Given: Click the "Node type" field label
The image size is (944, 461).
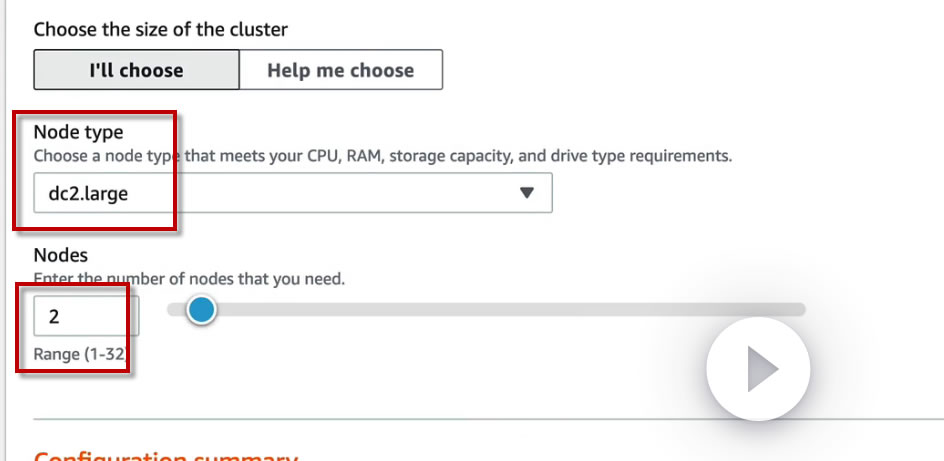Looking at the screenshot, I should (78, 132).
